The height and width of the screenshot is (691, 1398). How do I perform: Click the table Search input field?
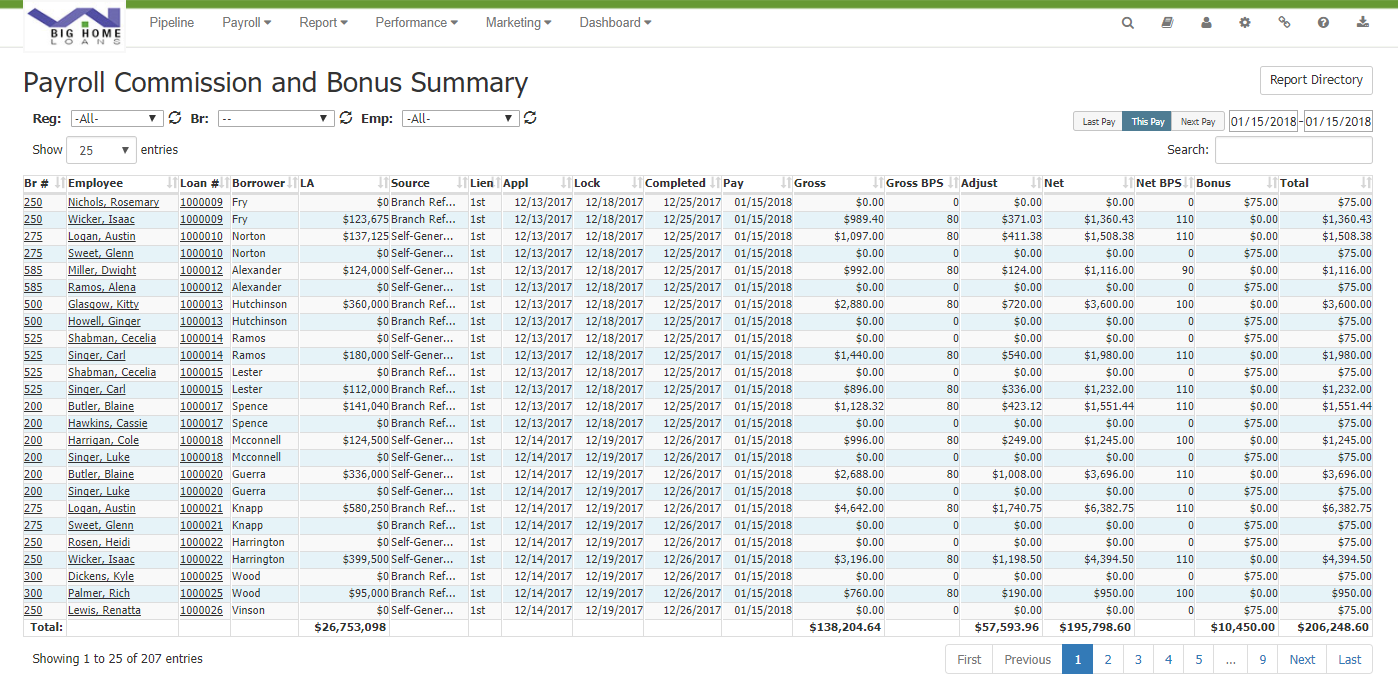[x=1293, y=150]
